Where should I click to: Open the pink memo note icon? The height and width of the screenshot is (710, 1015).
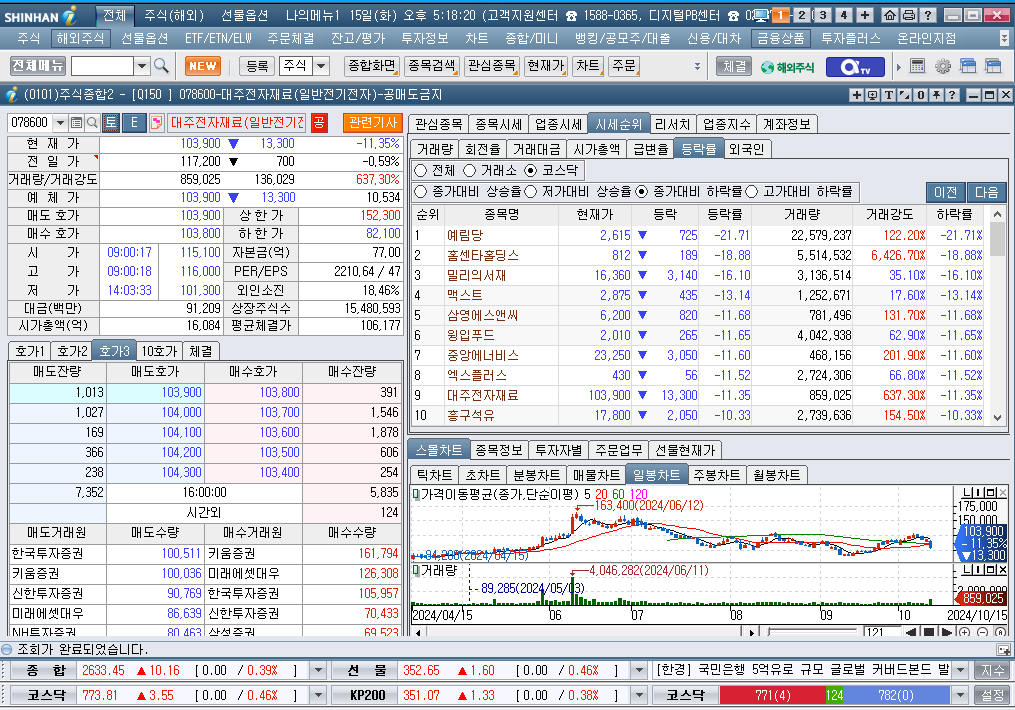click(156, 122)
